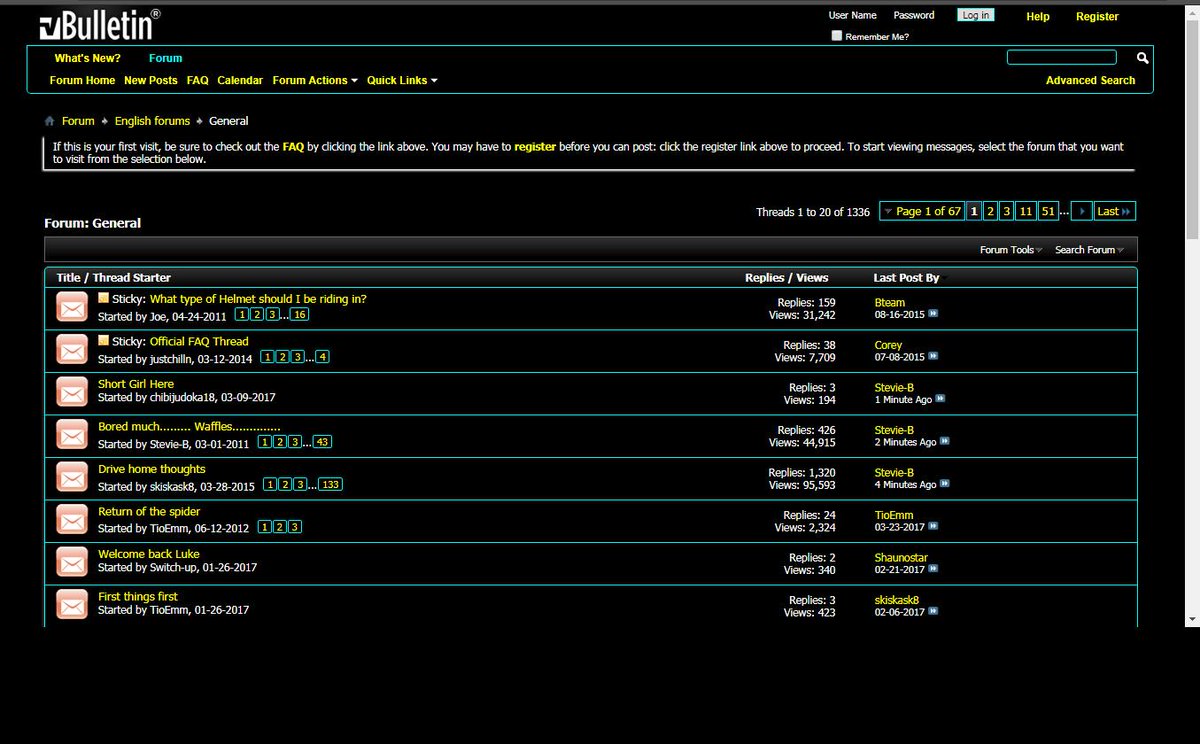The image size is (1200, 744).
Task: Open Shaunostar last poster link
Action: coord(901,557)
